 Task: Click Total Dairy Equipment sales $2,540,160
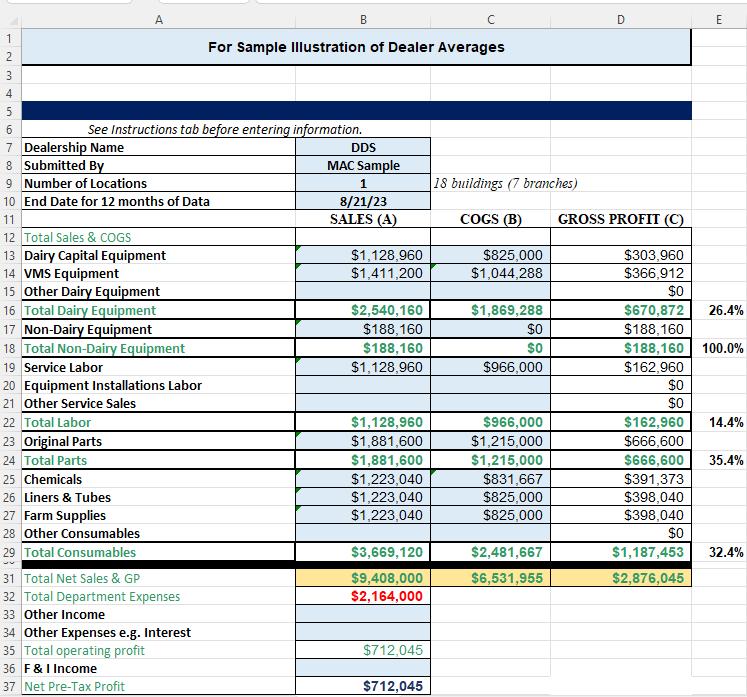(x=363, y=310)
